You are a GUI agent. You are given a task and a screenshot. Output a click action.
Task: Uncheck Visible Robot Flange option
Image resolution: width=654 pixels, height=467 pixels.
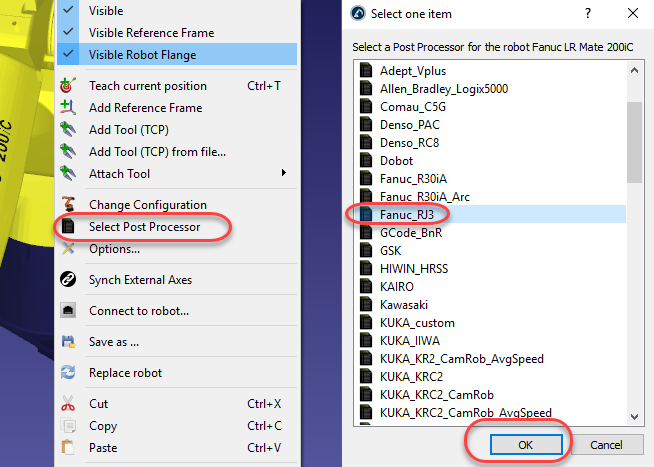(x=142, y=55)
